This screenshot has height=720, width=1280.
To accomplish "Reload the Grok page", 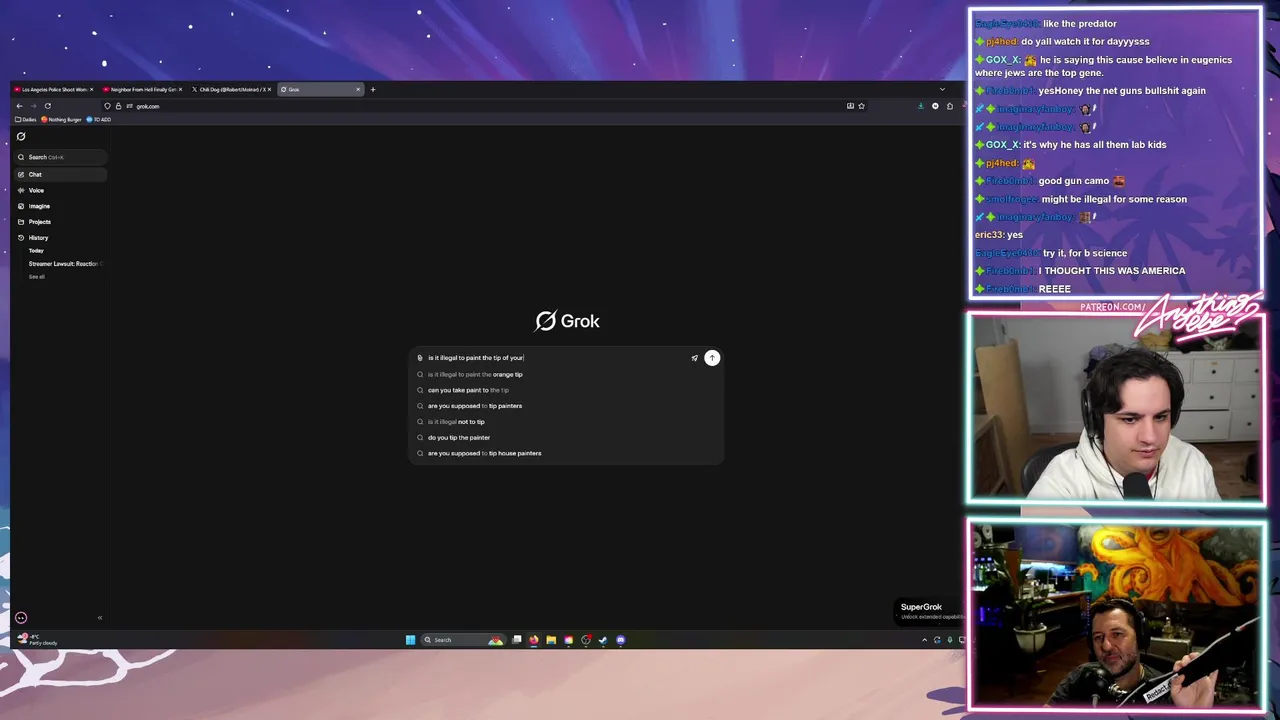I will click(47, 106).
